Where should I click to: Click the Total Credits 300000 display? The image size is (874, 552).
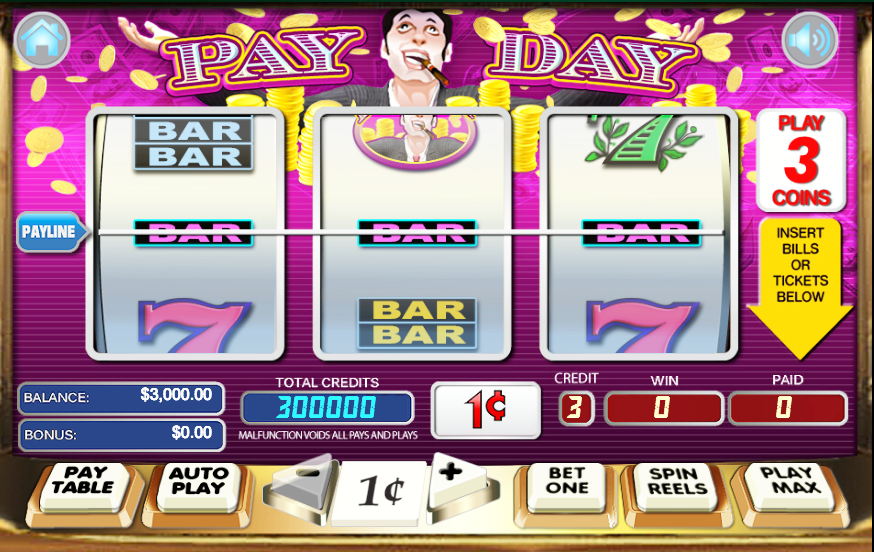(327, 408)
